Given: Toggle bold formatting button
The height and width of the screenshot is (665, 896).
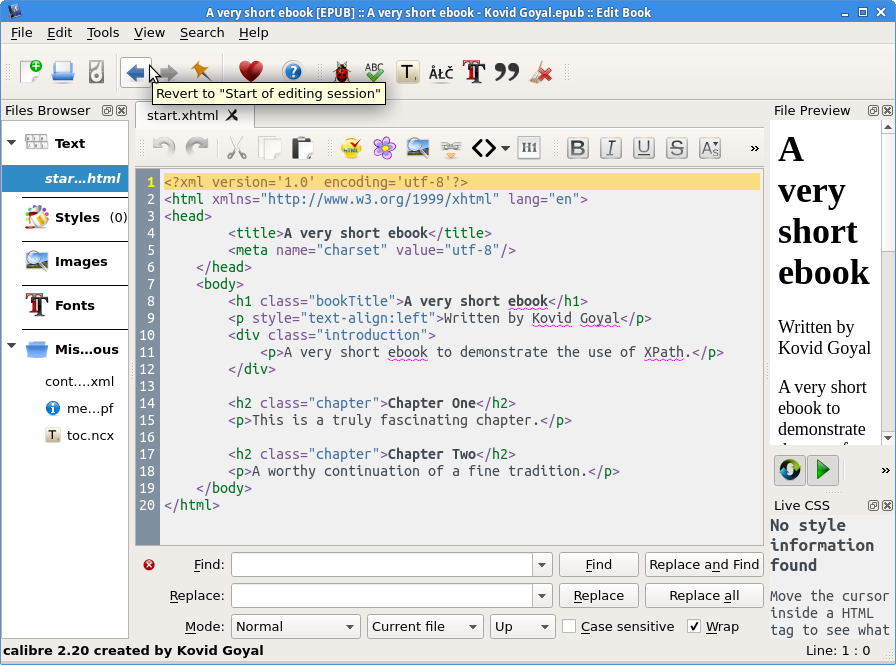Looking at the screenshot, I should pos(577,148).
